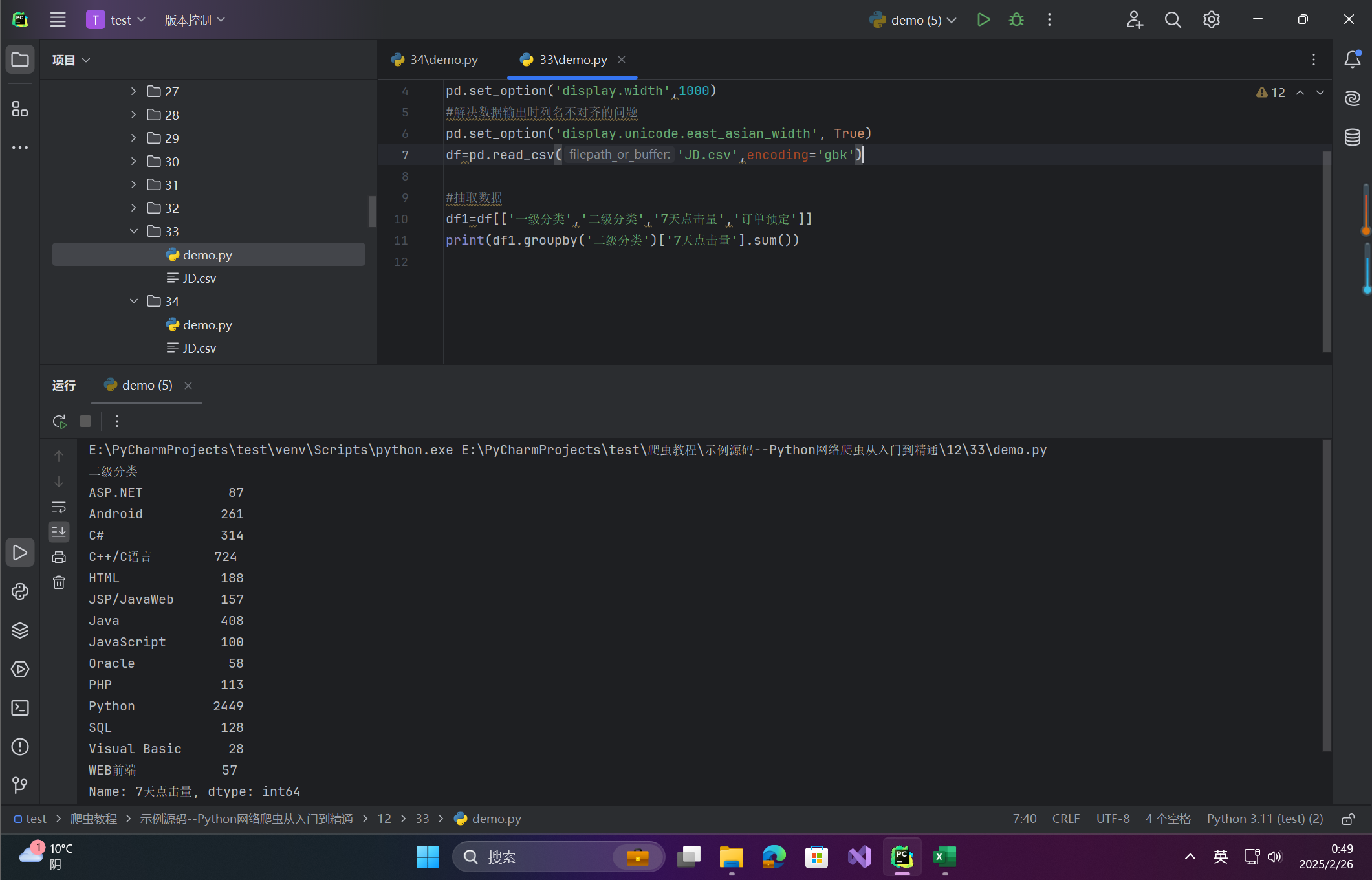Rerun demo (5) in run panel

[x=60, y=421]
